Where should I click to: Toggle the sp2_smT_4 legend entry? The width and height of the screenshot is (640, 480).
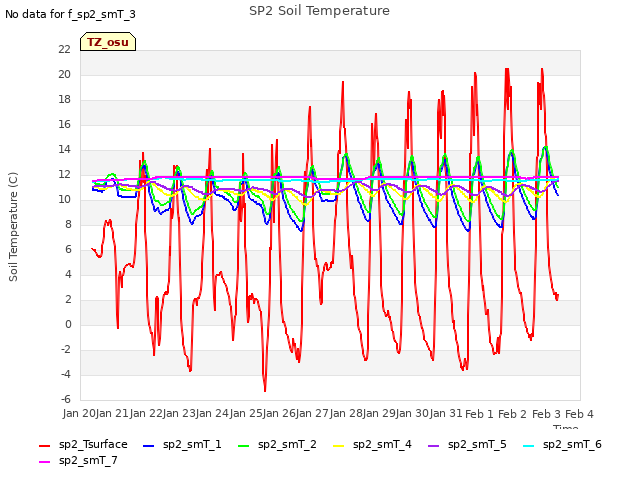372,444
